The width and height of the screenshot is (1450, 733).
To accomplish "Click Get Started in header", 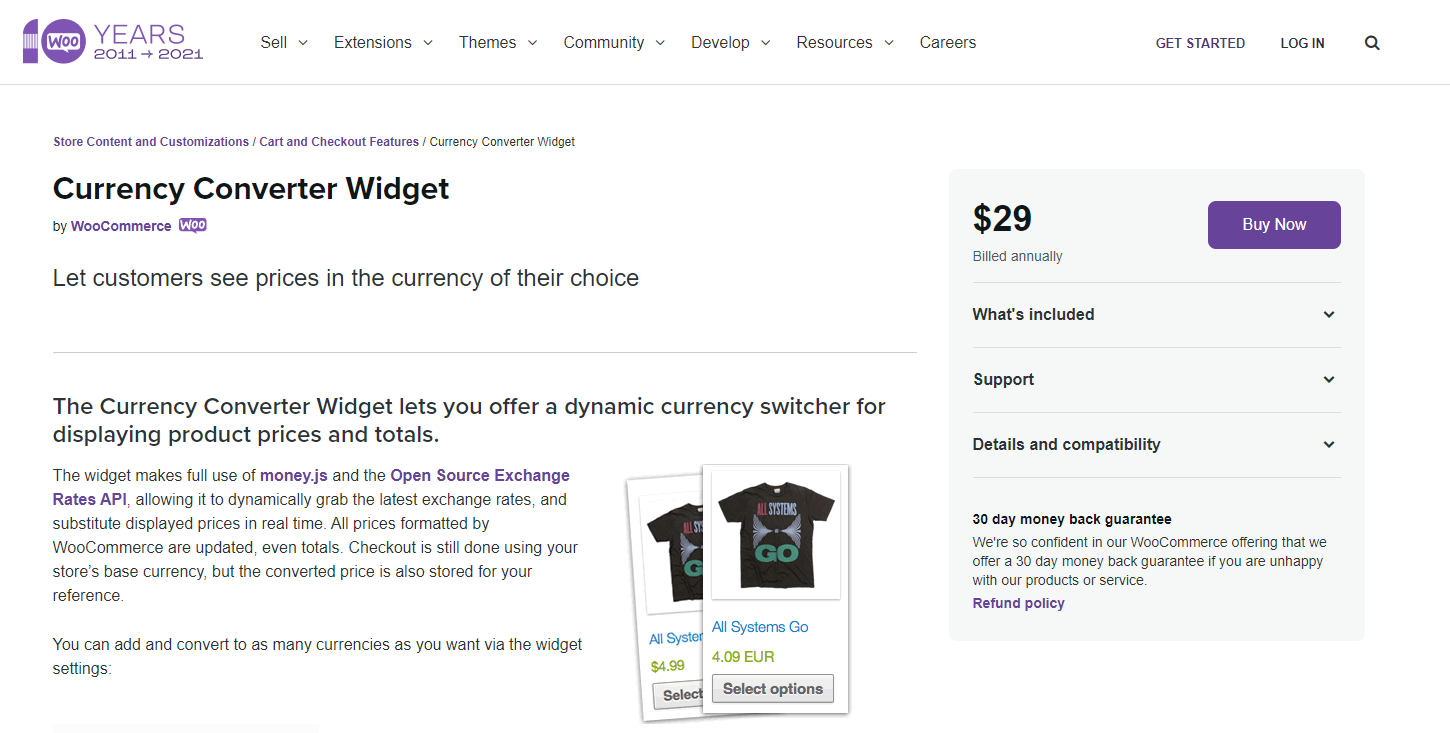I will click(1200, 43).
